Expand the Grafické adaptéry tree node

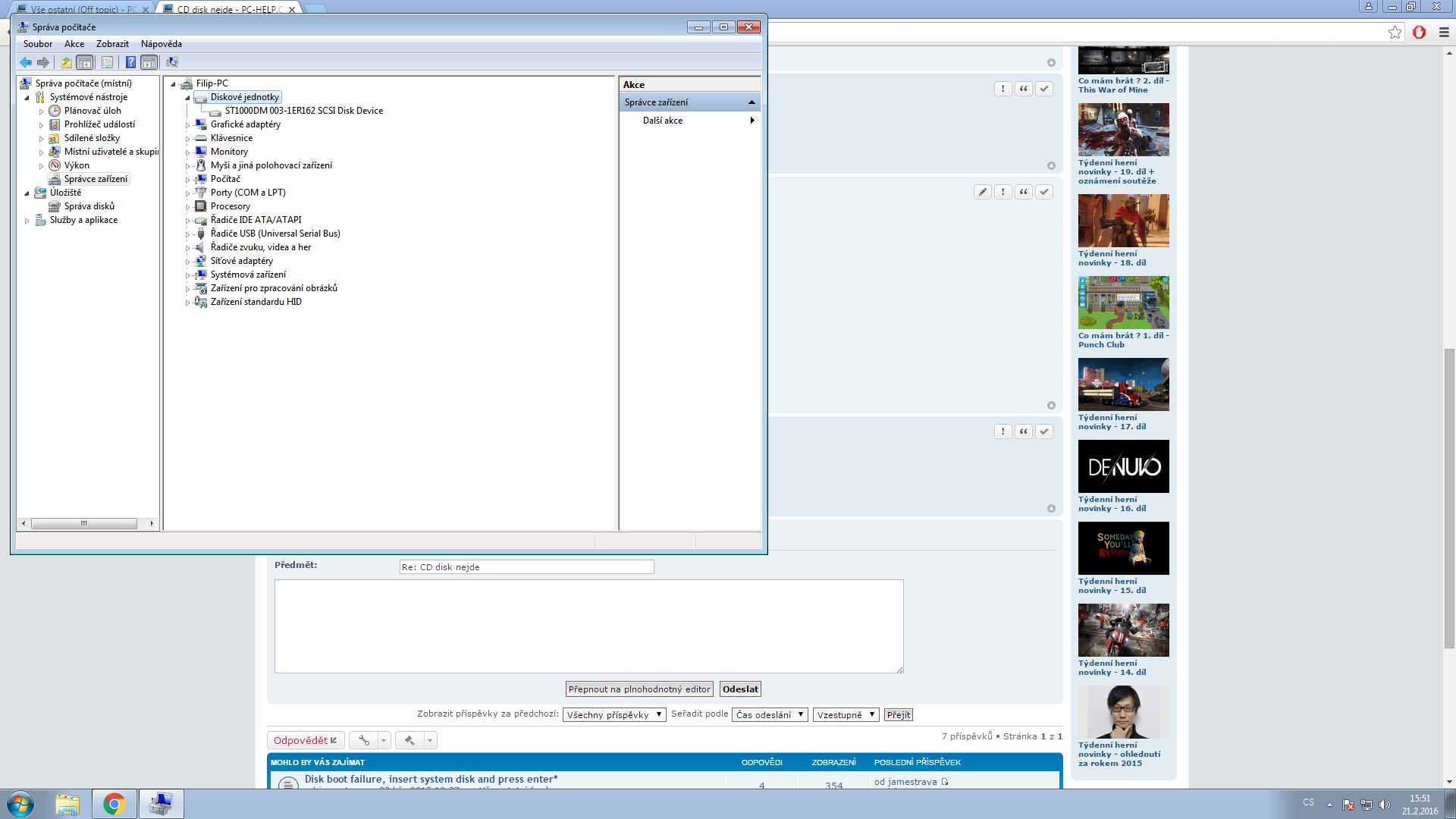(187, 125)
